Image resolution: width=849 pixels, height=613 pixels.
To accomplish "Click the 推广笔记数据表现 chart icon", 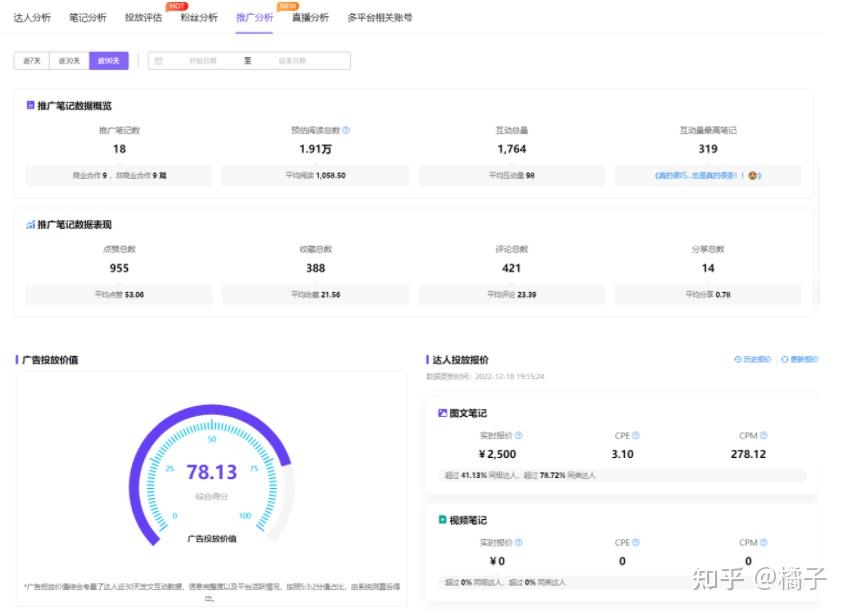I will pyautogui.click(x=30, y=225).
